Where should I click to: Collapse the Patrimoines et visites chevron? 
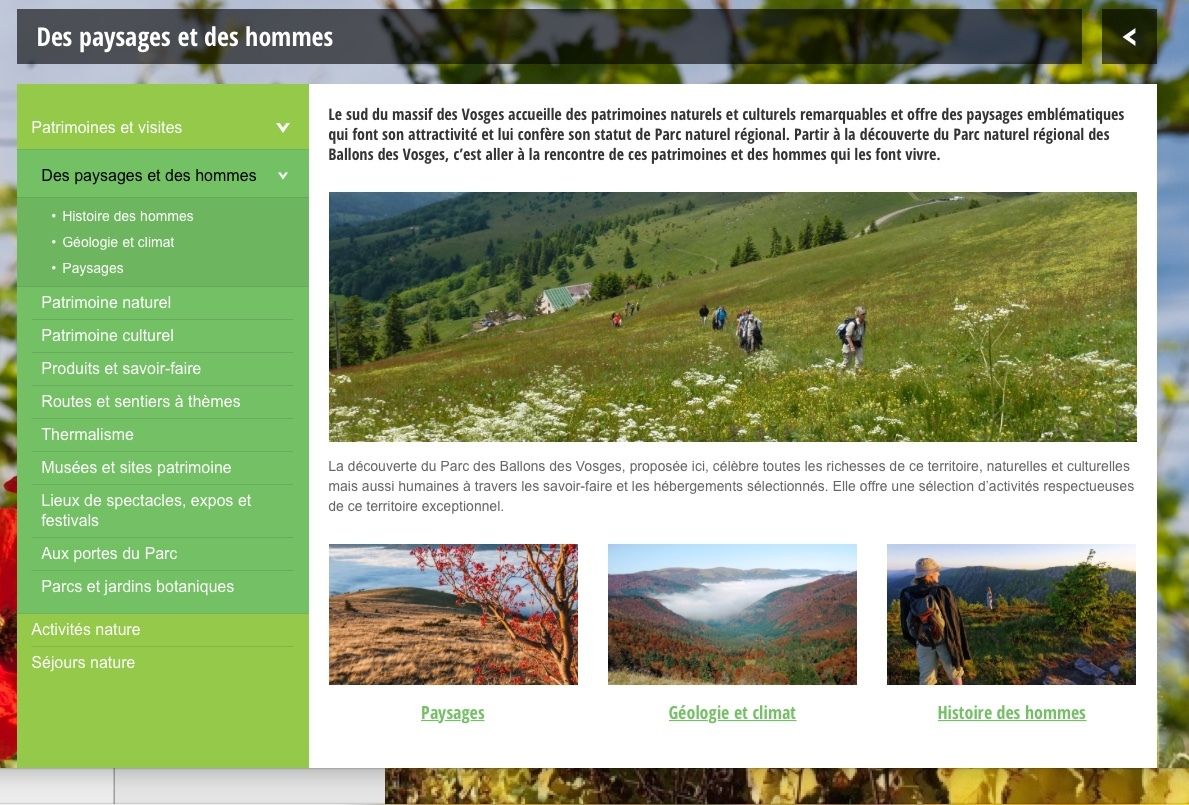click(283, 127)
